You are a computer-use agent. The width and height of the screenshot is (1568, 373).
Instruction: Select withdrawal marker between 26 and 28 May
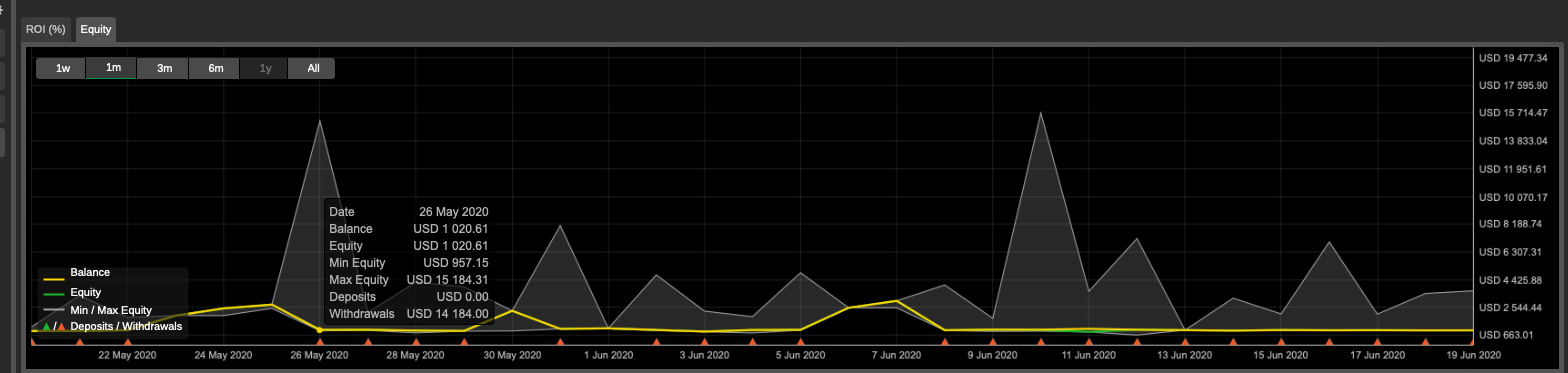pyautogui.click(x=368, y=342)
